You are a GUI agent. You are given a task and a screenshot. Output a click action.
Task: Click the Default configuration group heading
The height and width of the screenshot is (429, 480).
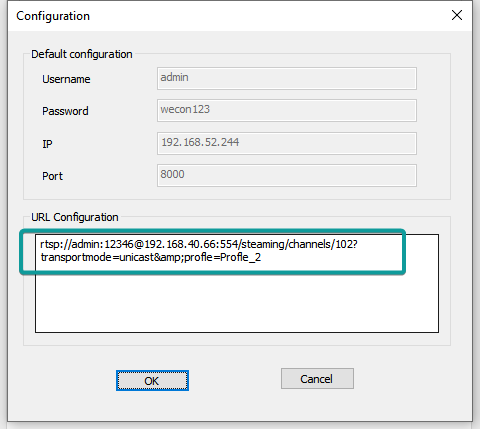(82, 54)
